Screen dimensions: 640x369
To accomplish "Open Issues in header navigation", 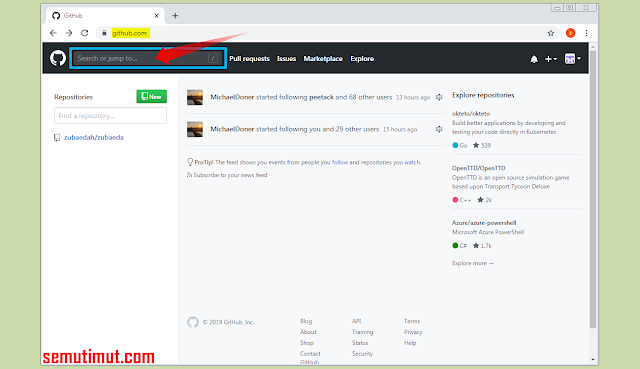I will [x=286, y=58].
